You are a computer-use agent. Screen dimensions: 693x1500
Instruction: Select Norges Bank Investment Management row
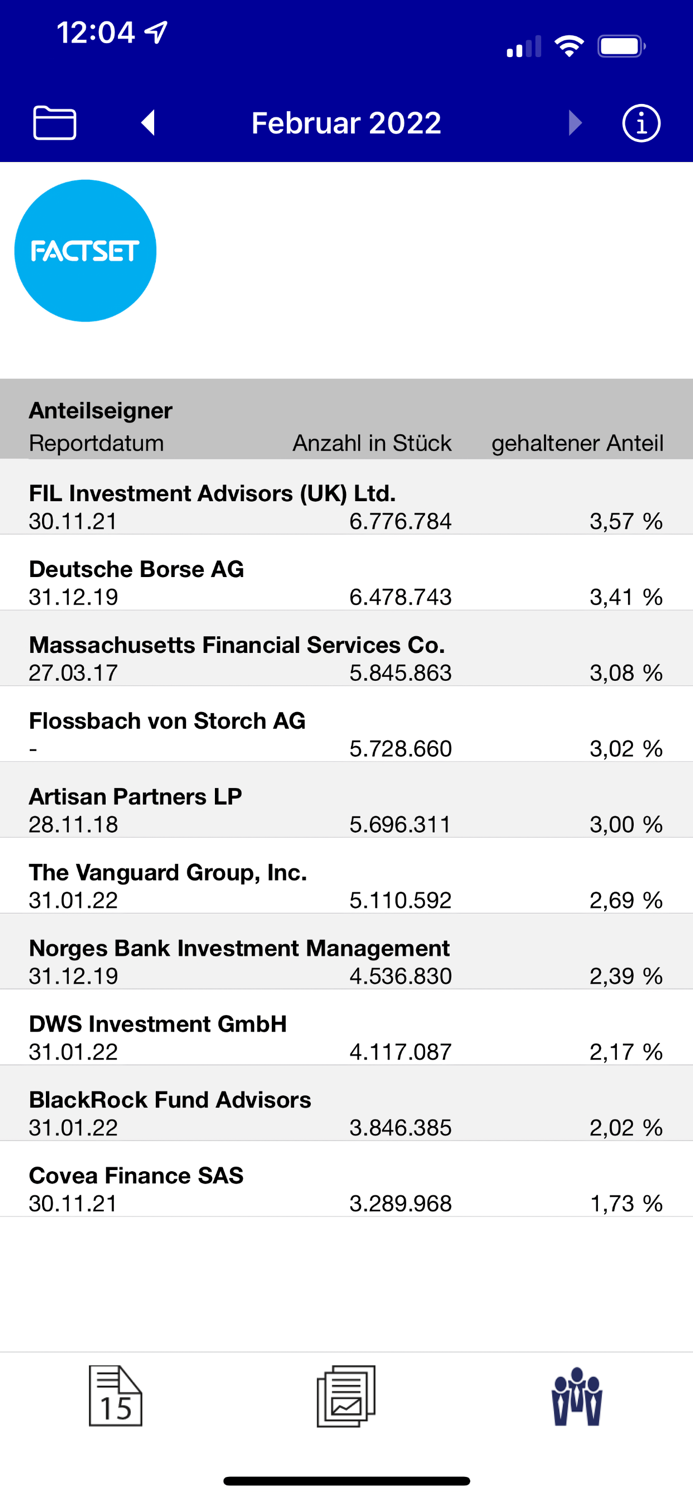click(x=346, y=962)
